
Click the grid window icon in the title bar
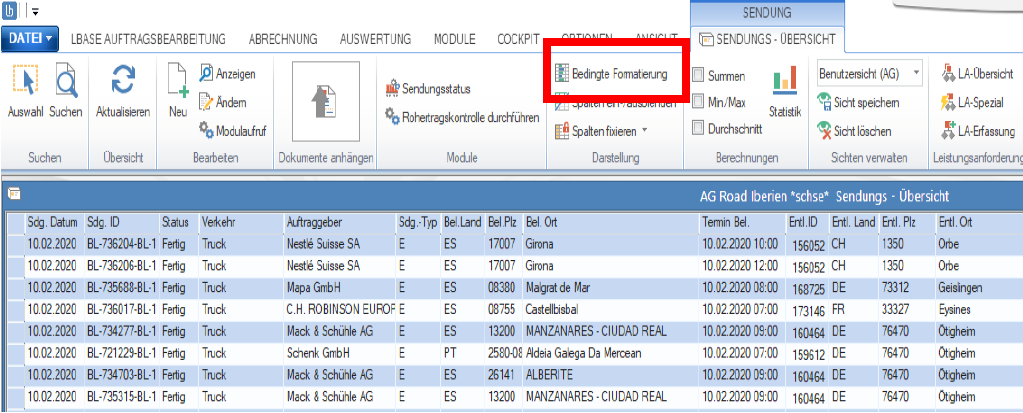coord(14,194)
